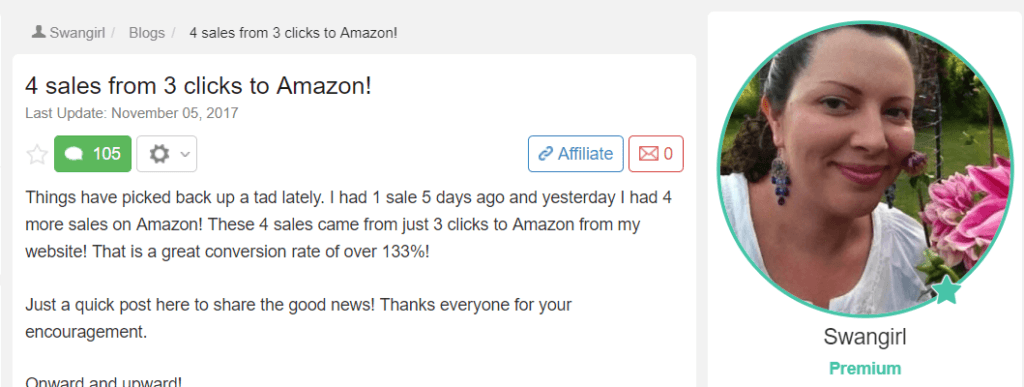Click the Premium membership label
The image size is (1024, 387).
coord(865,368)
